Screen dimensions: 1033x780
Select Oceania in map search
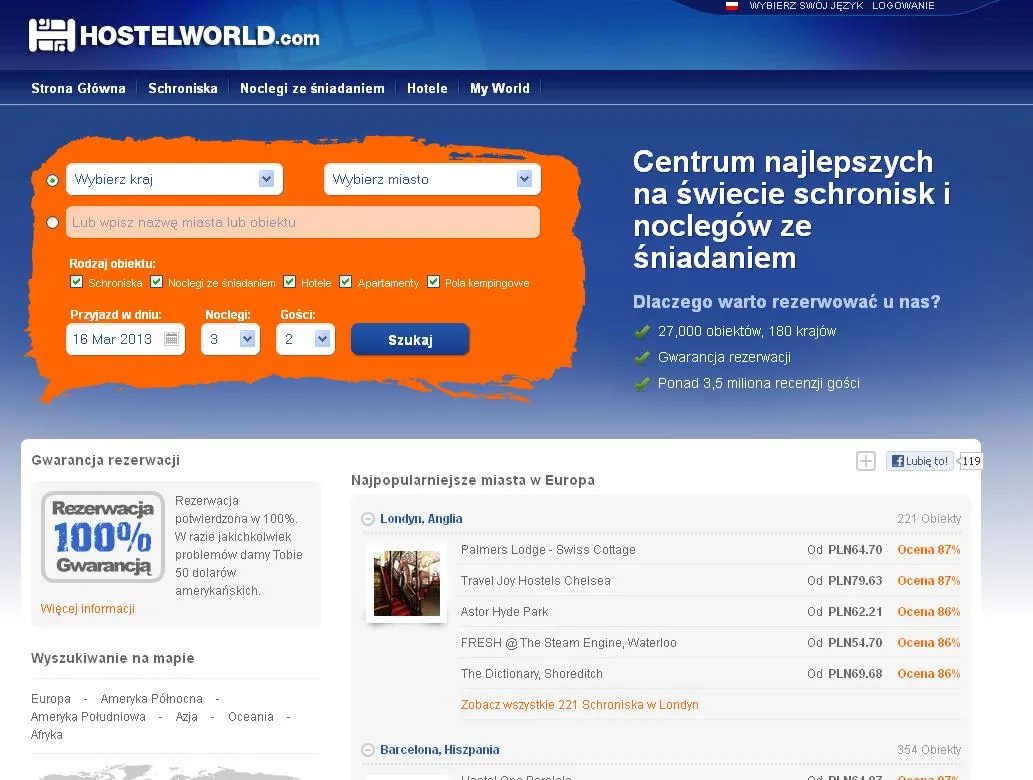point(250,717)
